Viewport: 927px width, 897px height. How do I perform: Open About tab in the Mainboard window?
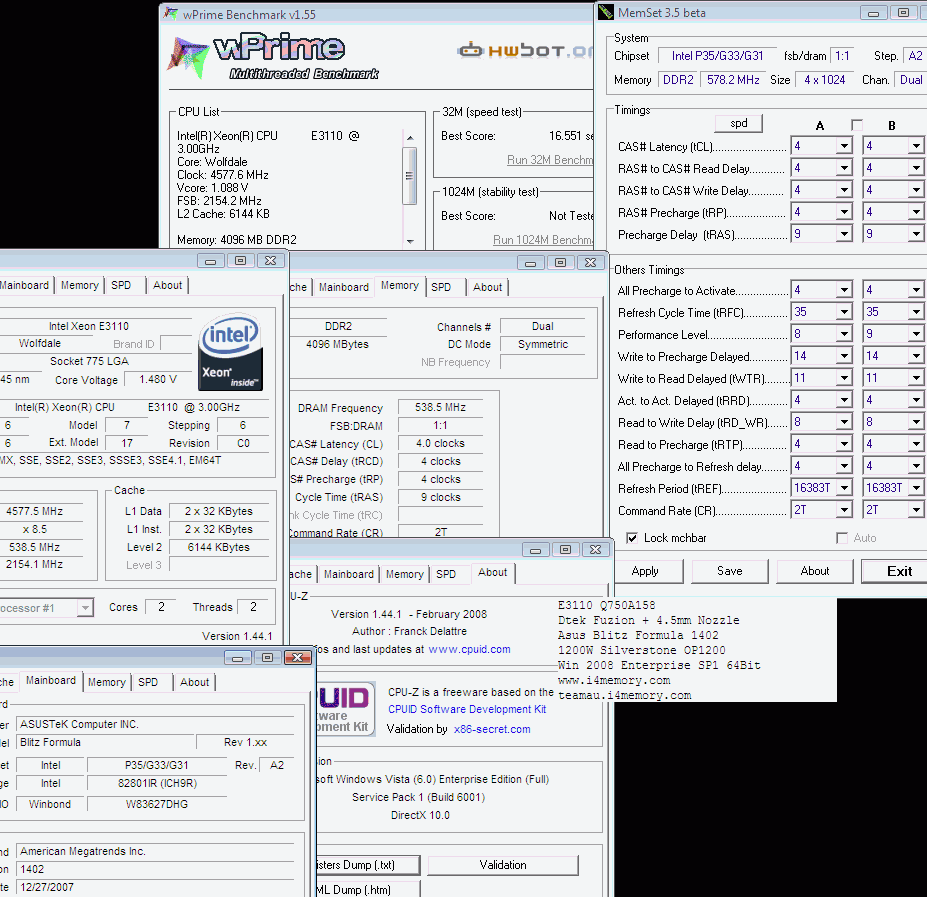[x=195, y=682]
